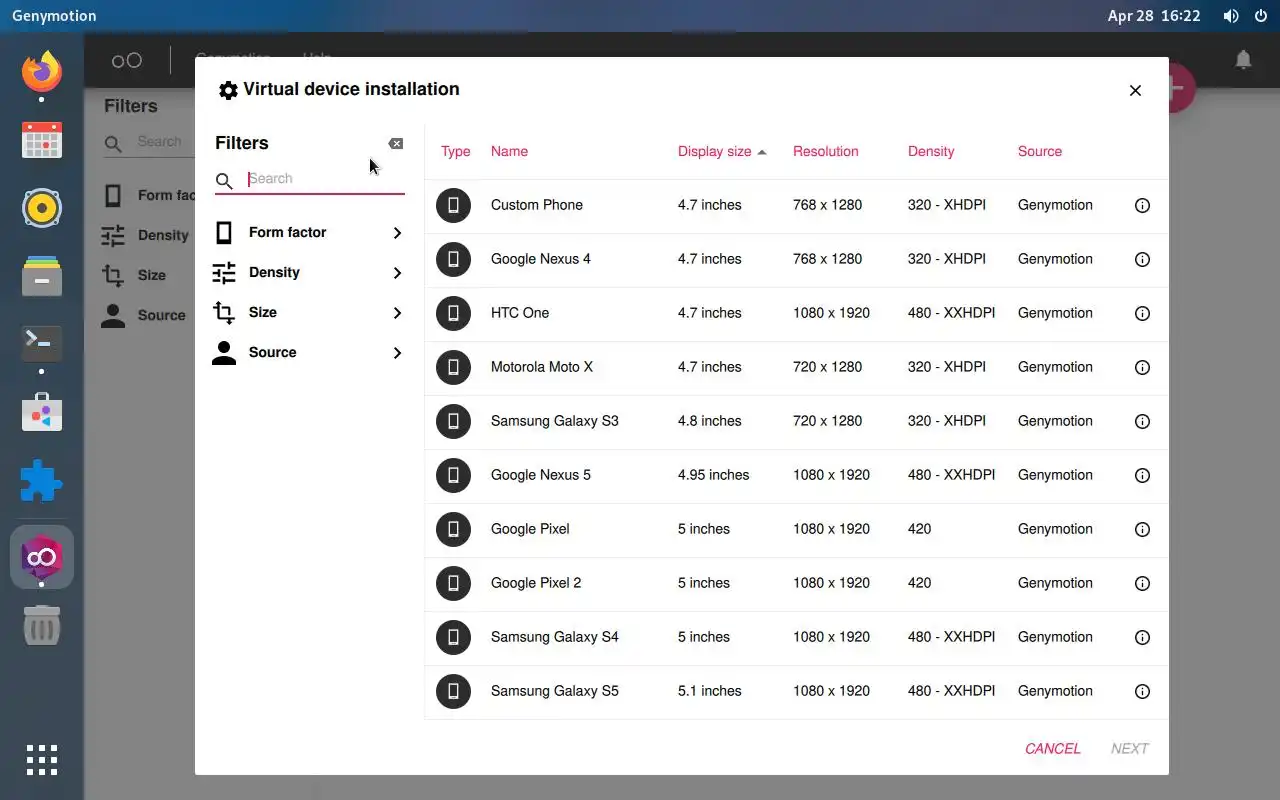Open info for Google Pixel 2

pos(1142,583)
